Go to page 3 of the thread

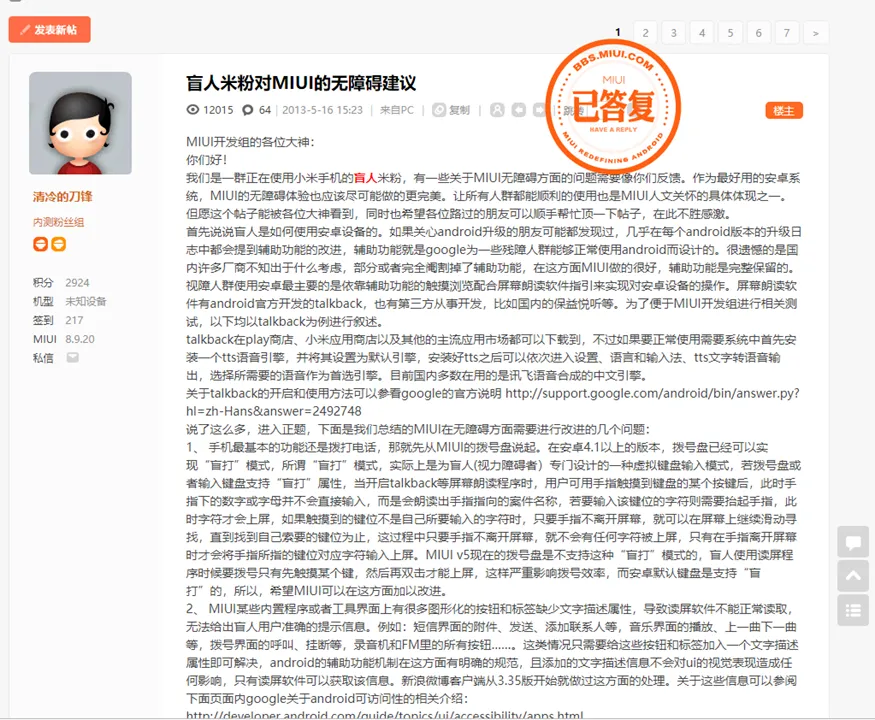674,33
